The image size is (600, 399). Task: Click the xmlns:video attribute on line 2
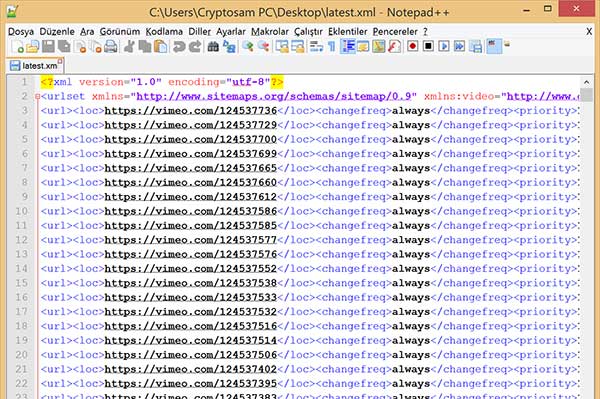pyautogui.click(x=459, y=96)
